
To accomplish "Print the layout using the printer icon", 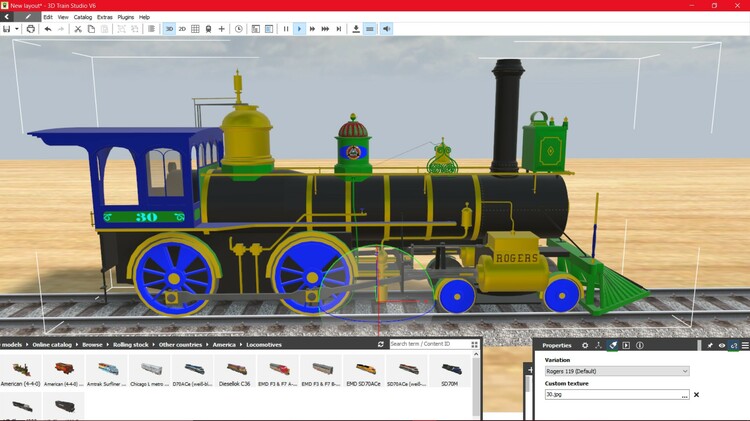I will (31, 29).
